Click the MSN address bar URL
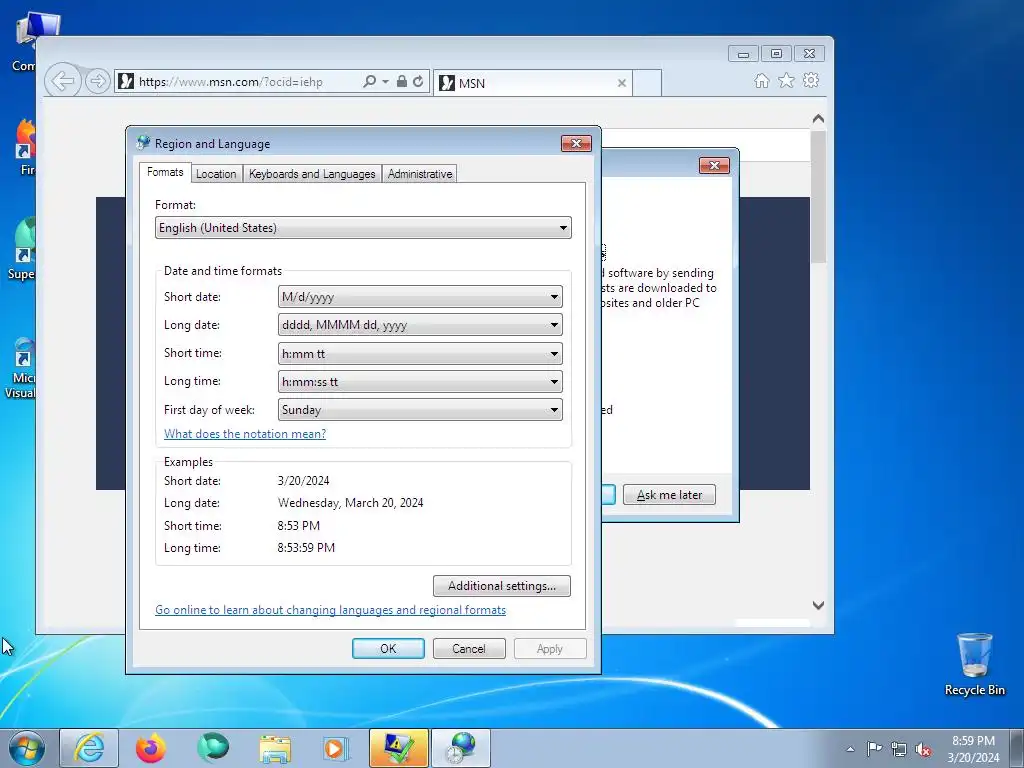 pos(231,82)
